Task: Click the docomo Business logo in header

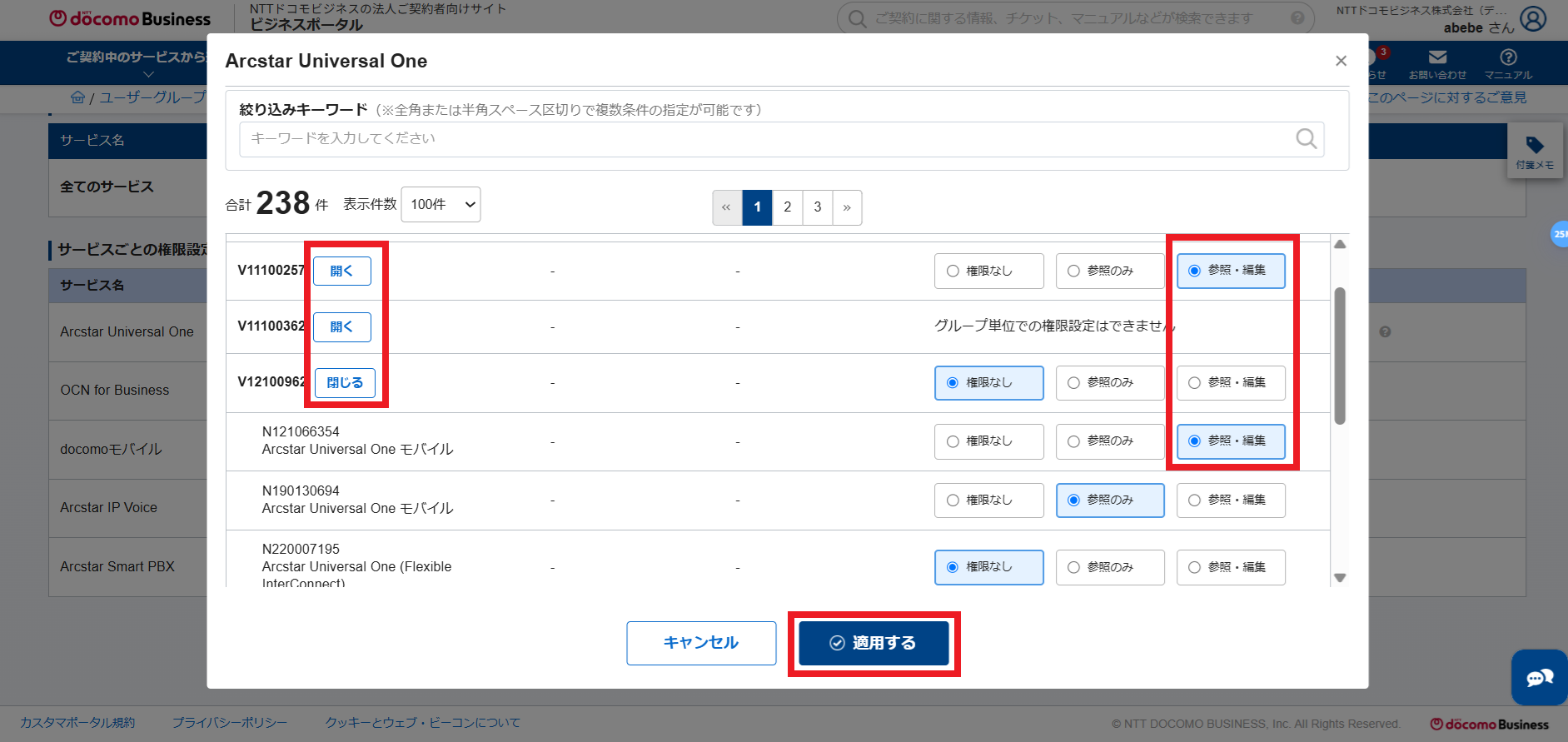Action: (x=130, y=18)
